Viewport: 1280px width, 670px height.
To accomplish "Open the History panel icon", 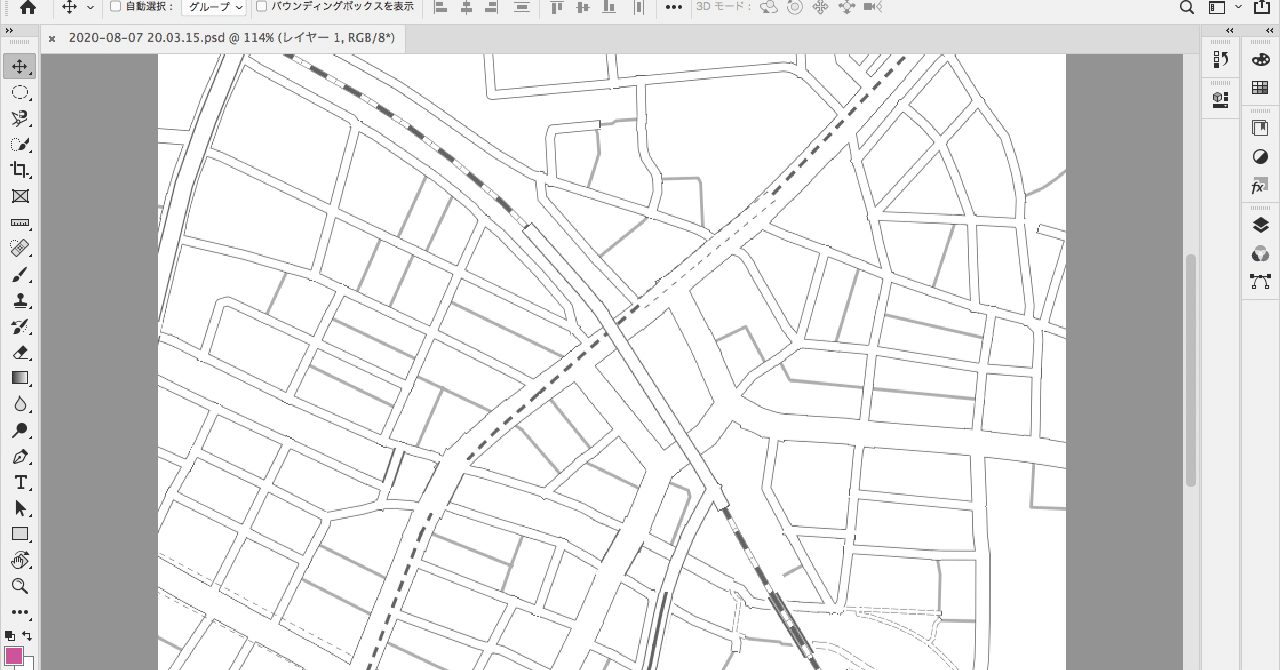I will tap(1220, 60).
